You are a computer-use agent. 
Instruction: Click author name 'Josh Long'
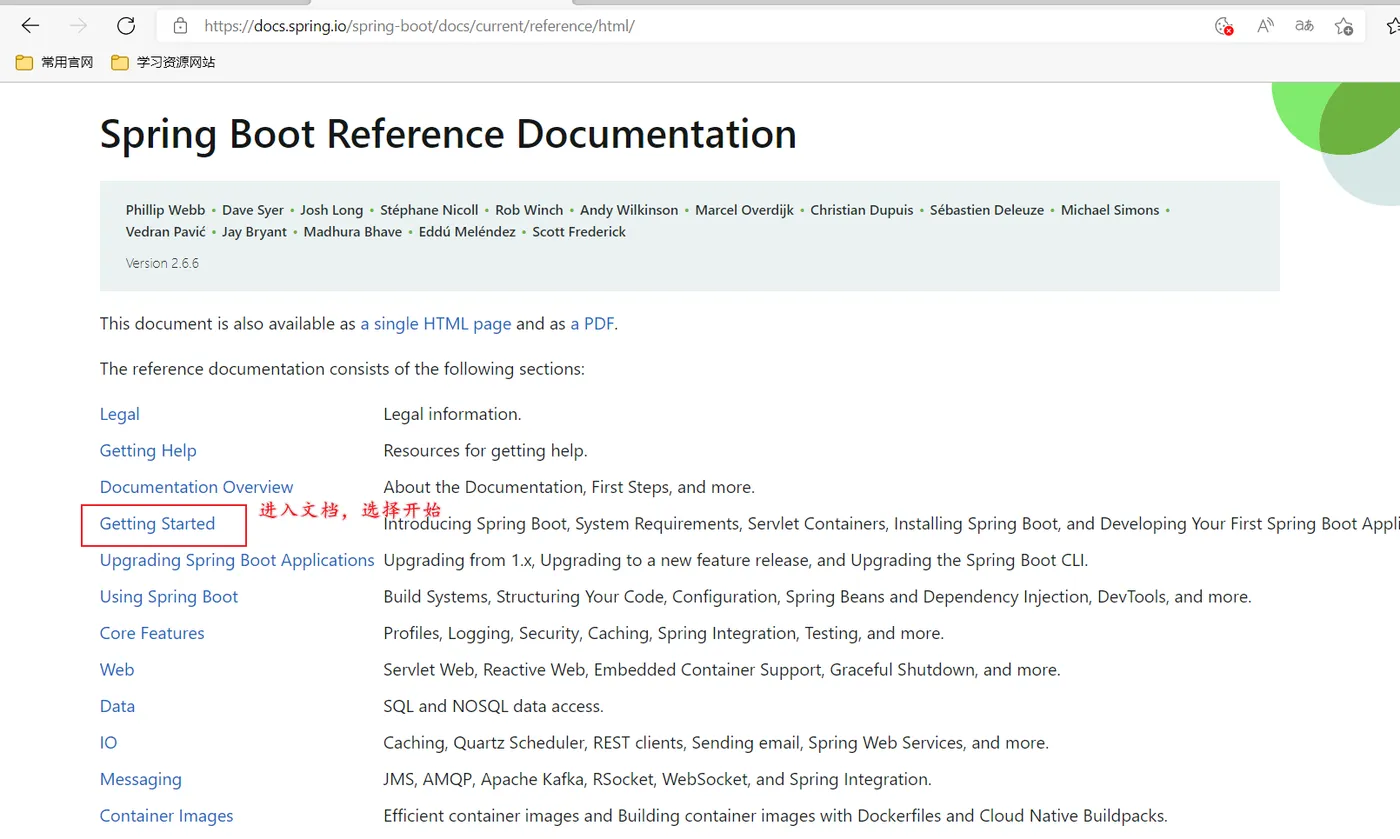coord(332,210)
